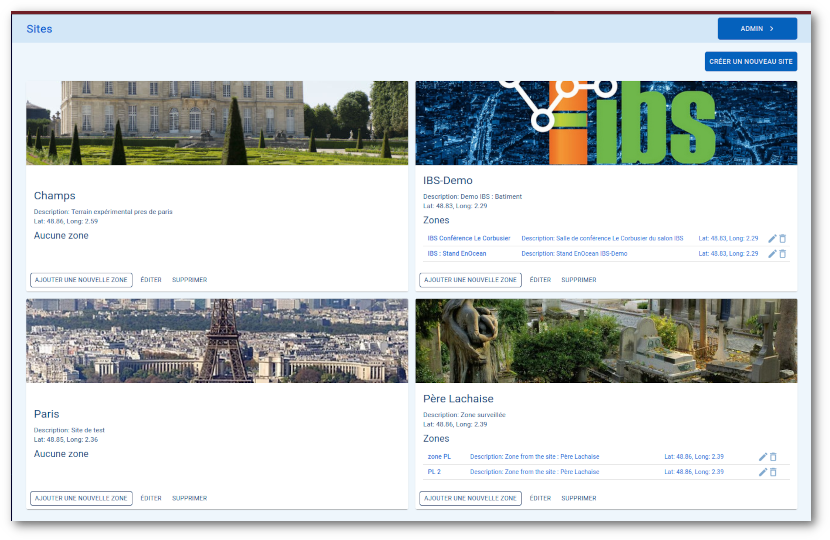Viewport: 830px width, 540px height.
Task: Click the Eiffel Tower Paris banner image
Action: tap(217, 341)
